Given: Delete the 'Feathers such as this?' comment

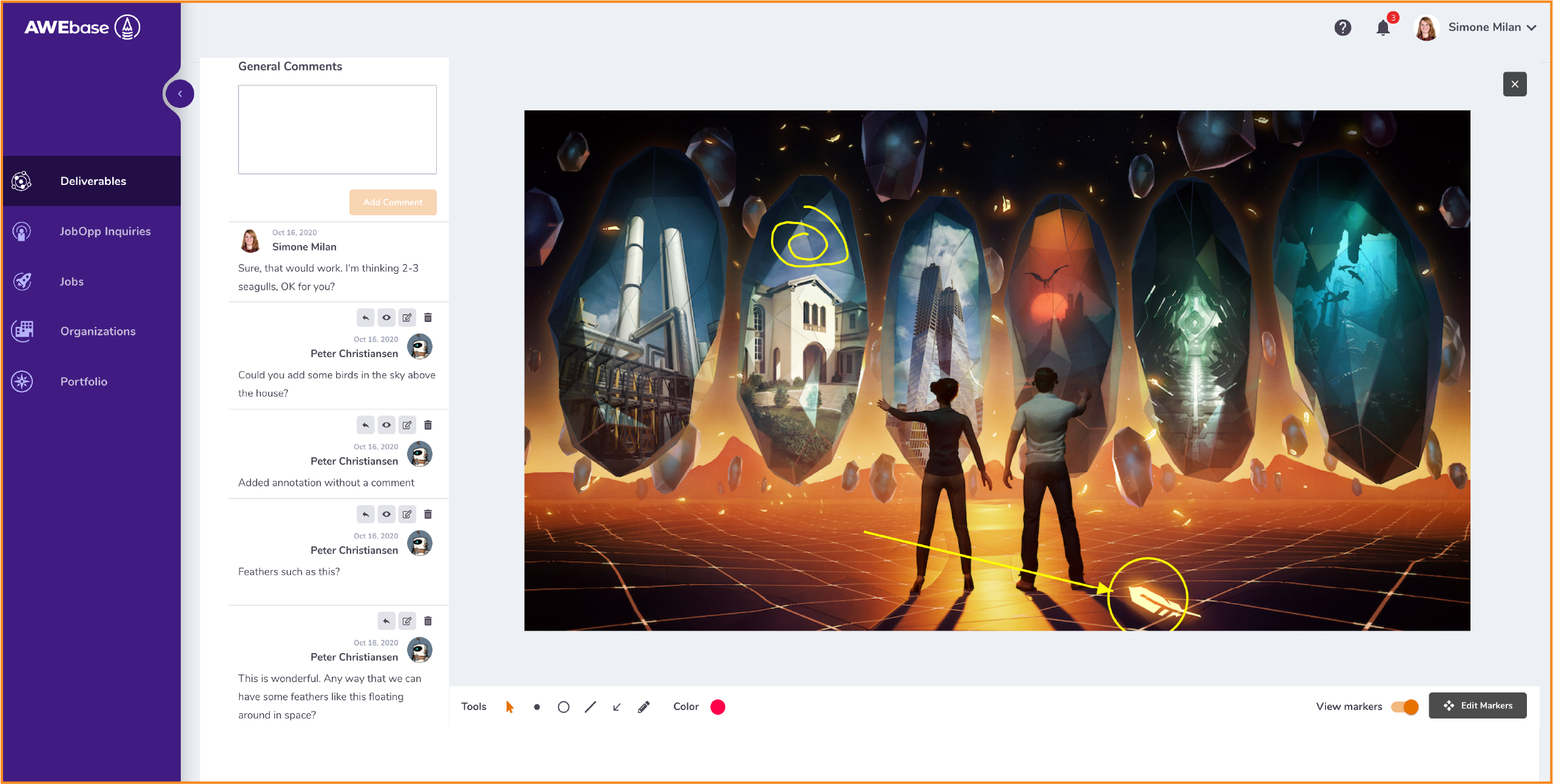Looking at the screenshot, I should [428, 514].
